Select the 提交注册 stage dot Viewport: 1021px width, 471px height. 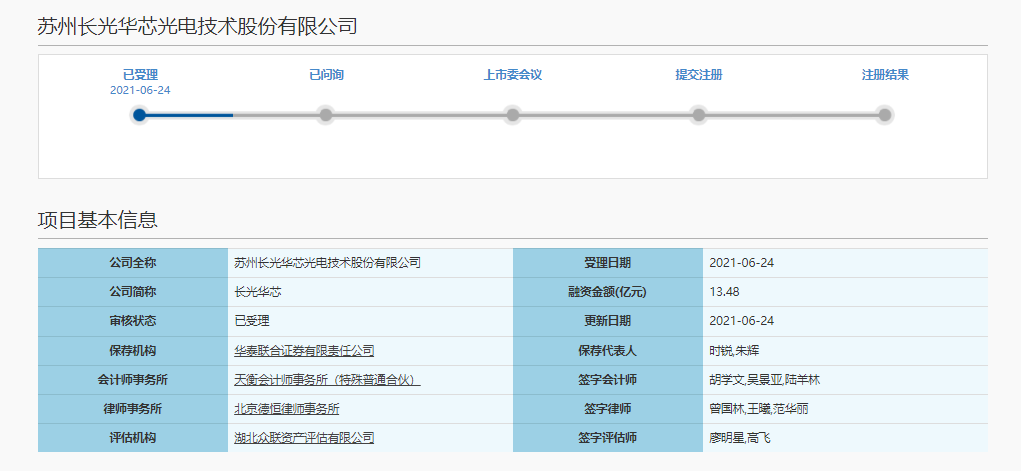698,115
